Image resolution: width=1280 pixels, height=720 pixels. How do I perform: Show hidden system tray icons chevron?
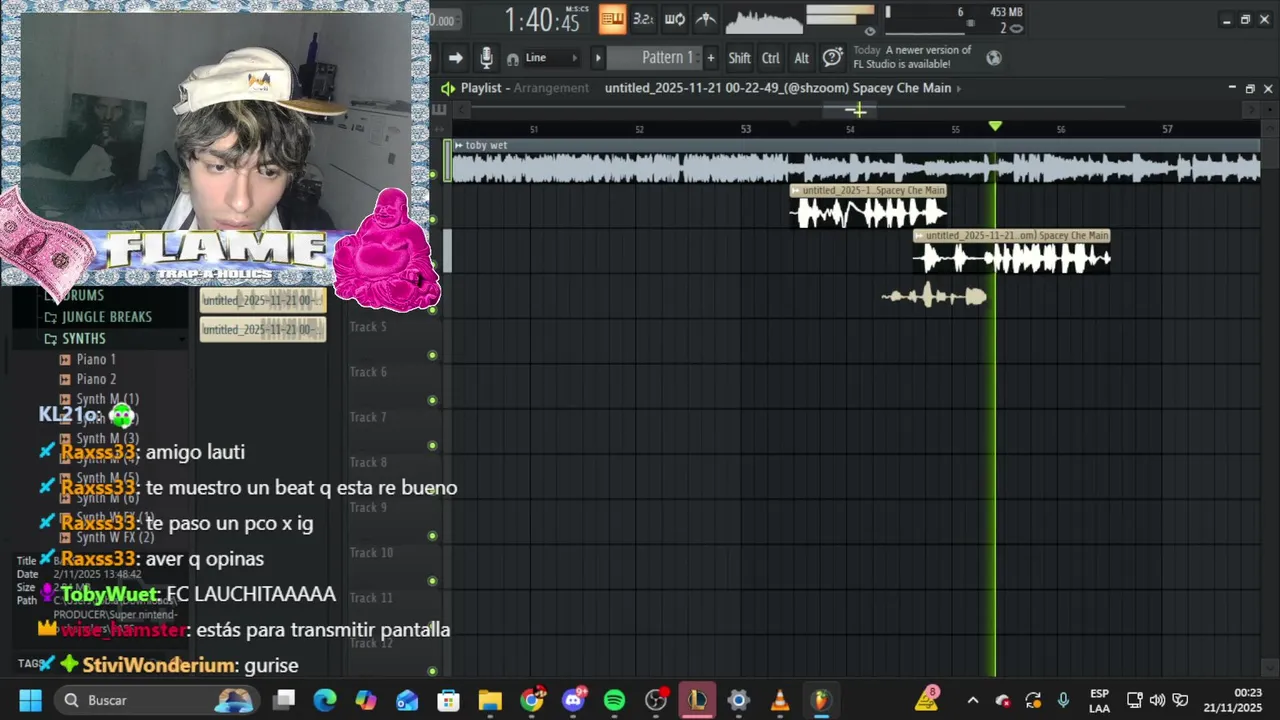[x=972, y=700]
